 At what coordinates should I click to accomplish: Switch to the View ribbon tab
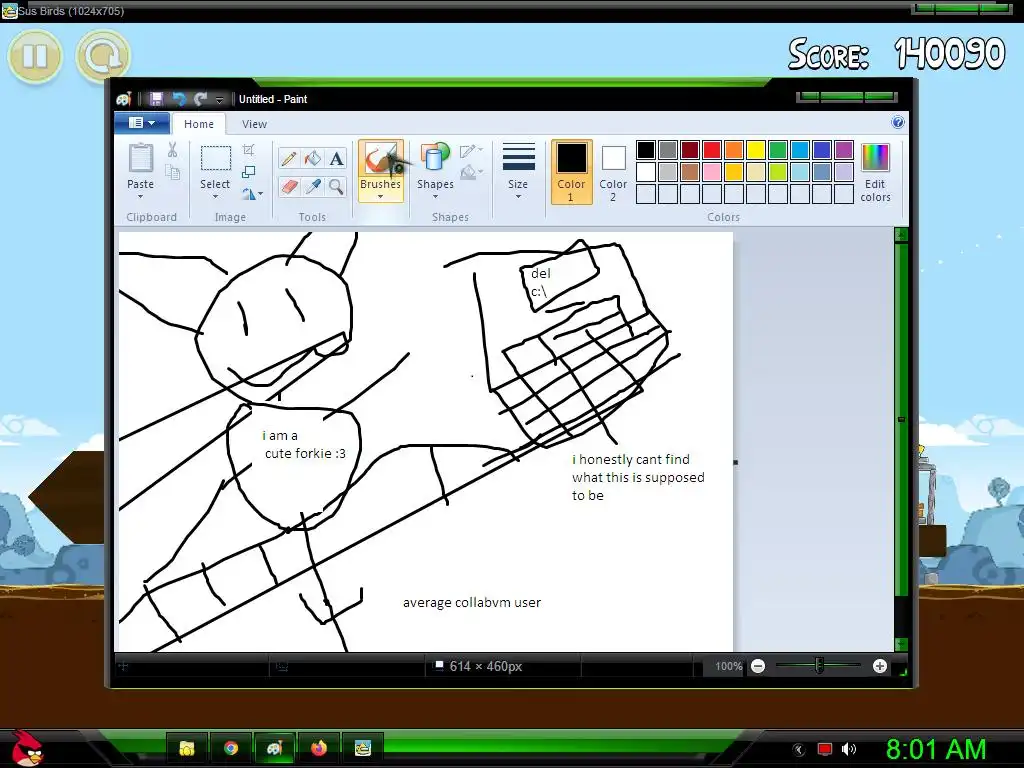pos(254,124)
